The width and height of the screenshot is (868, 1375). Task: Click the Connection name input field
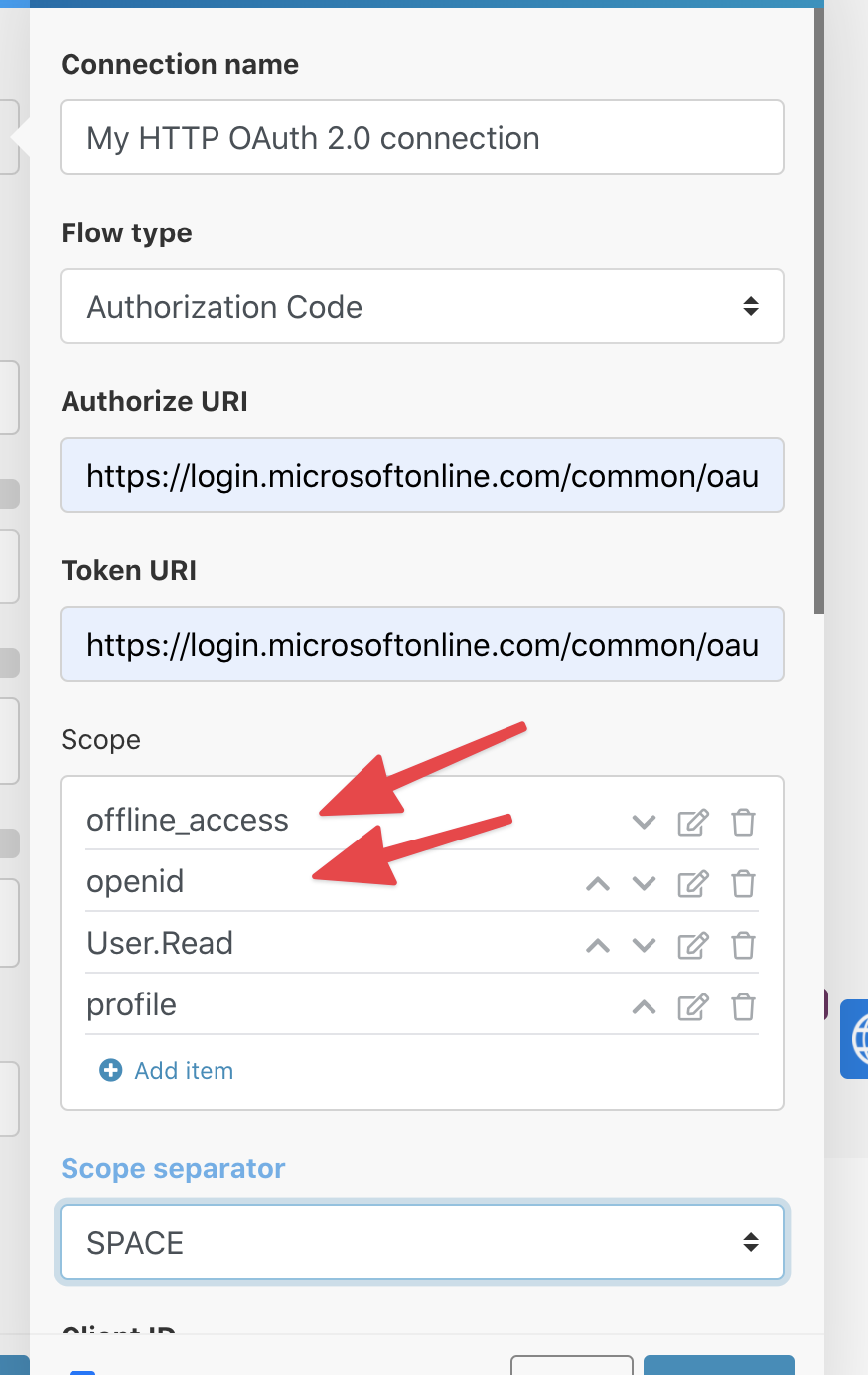[x=422, y=137]
